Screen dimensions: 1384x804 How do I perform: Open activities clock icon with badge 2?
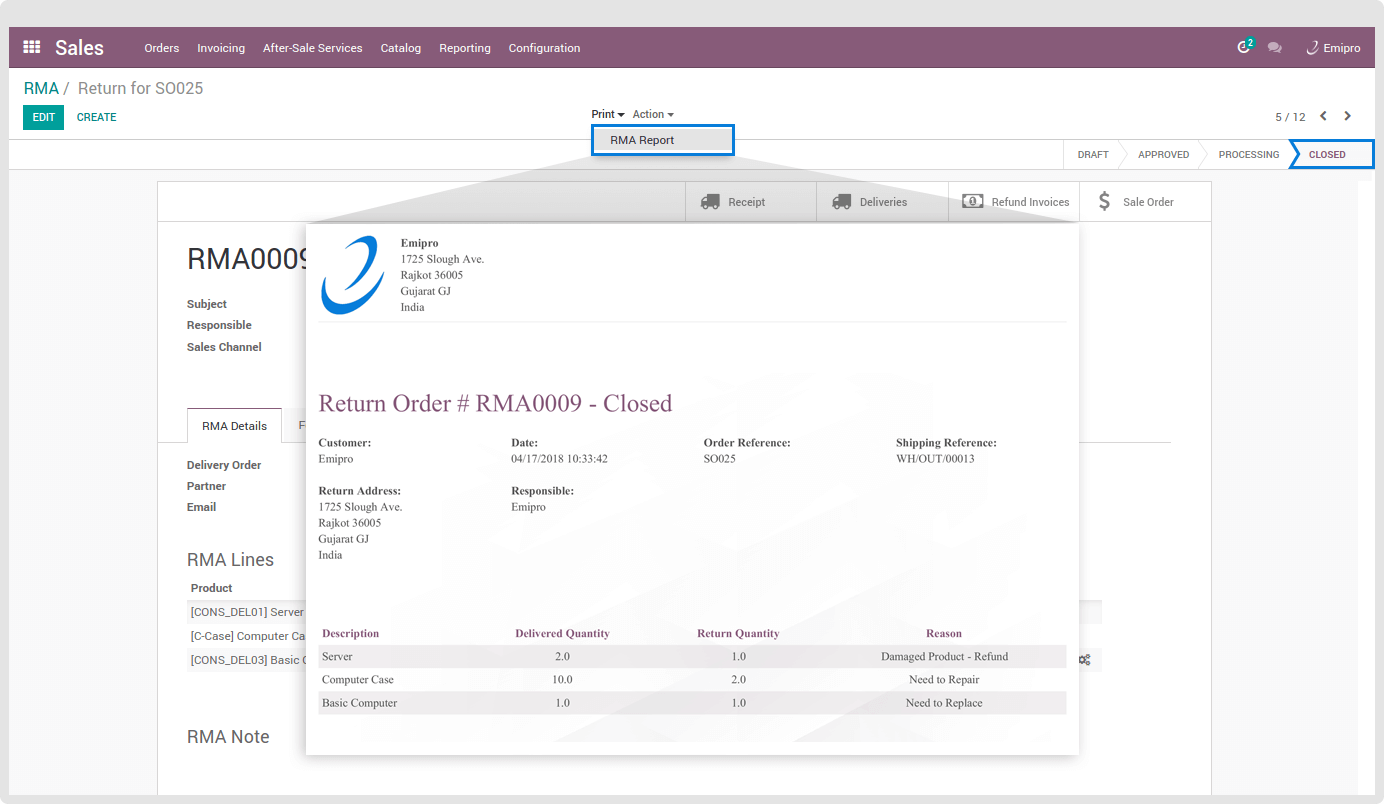1245,46
